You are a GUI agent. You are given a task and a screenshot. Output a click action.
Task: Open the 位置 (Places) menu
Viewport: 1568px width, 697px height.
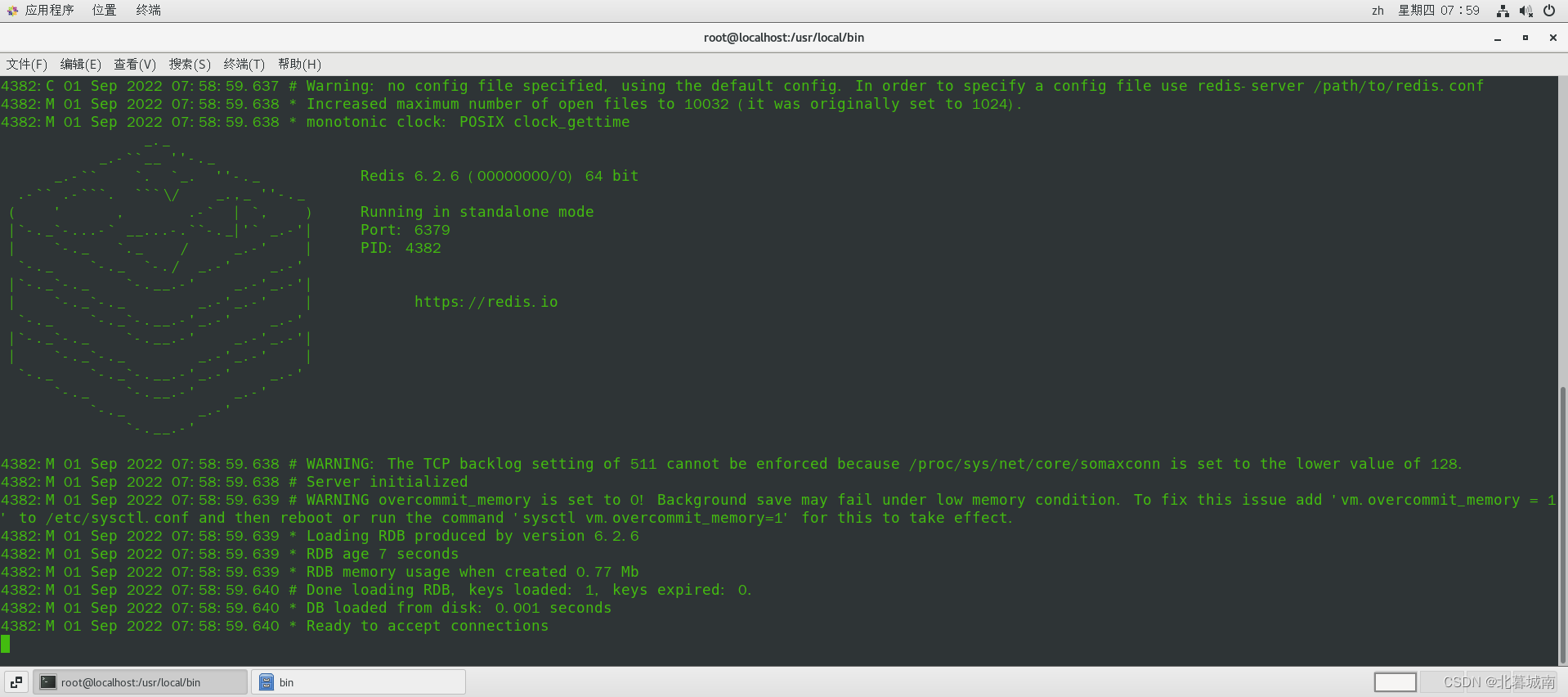pos(104,11)
